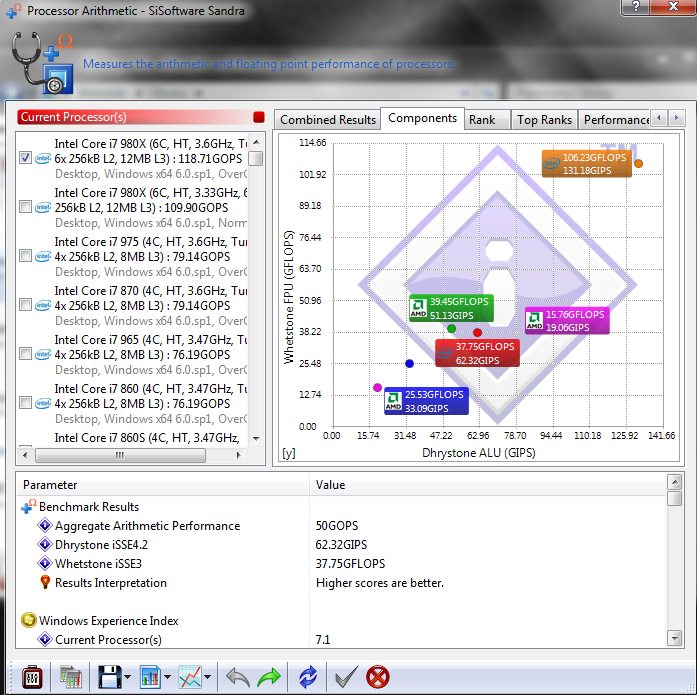
Task: Click the Parameter column header
Action: click(x=163, y=485)
